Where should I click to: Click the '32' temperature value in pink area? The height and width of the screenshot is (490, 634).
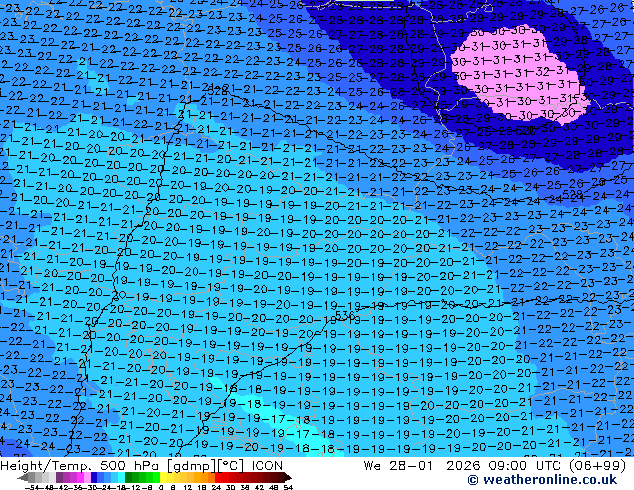pyautogui.click(x=542, y=72)
